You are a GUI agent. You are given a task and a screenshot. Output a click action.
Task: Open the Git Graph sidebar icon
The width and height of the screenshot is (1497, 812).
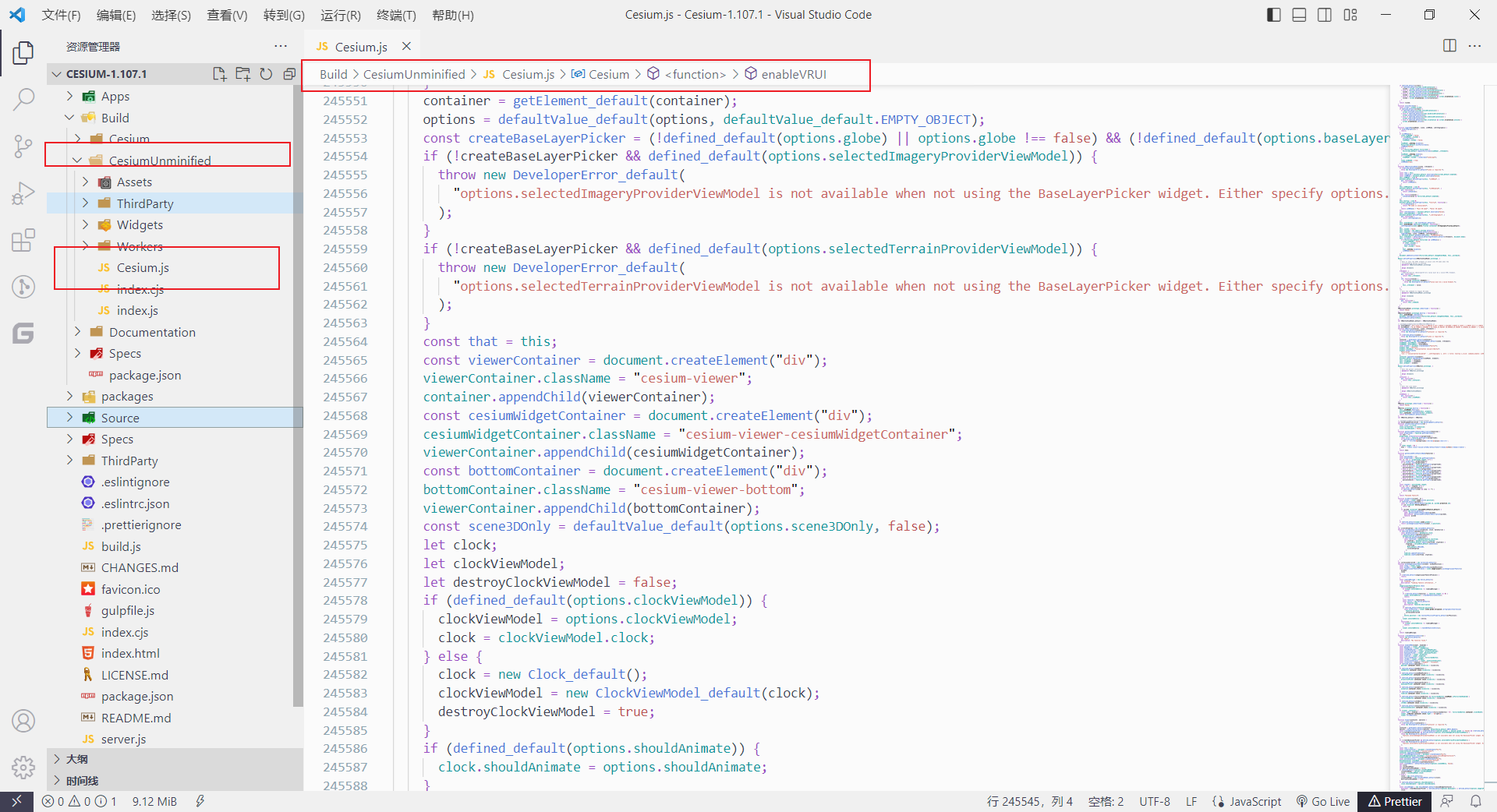23,287
